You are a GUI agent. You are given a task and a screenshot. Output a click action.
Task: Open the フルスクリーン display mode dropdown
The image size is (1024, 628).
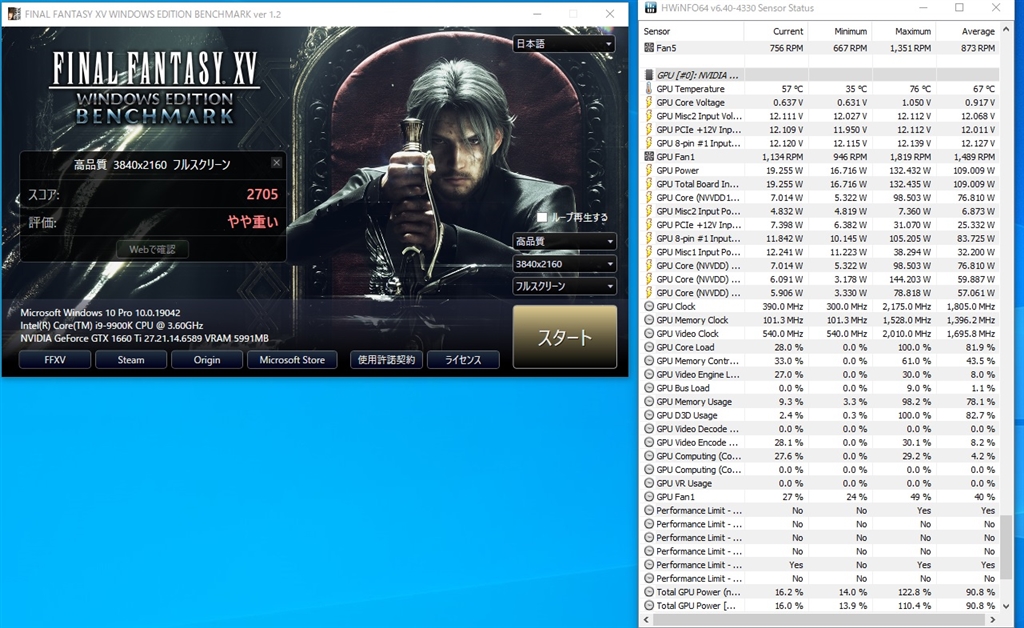pos(564,286)
